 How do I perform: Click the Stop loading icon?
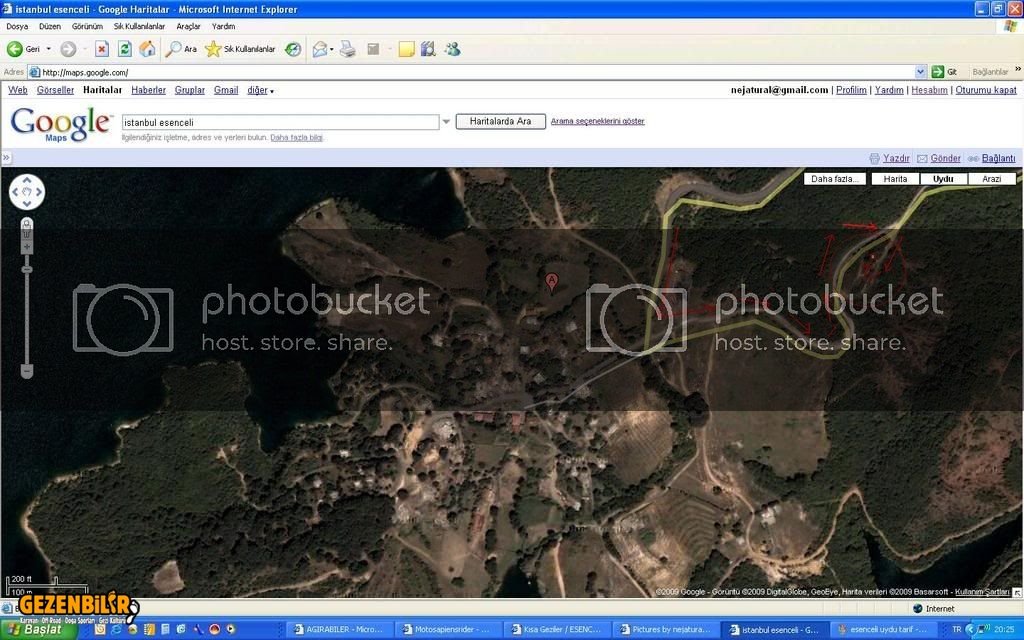click(101, 49)
